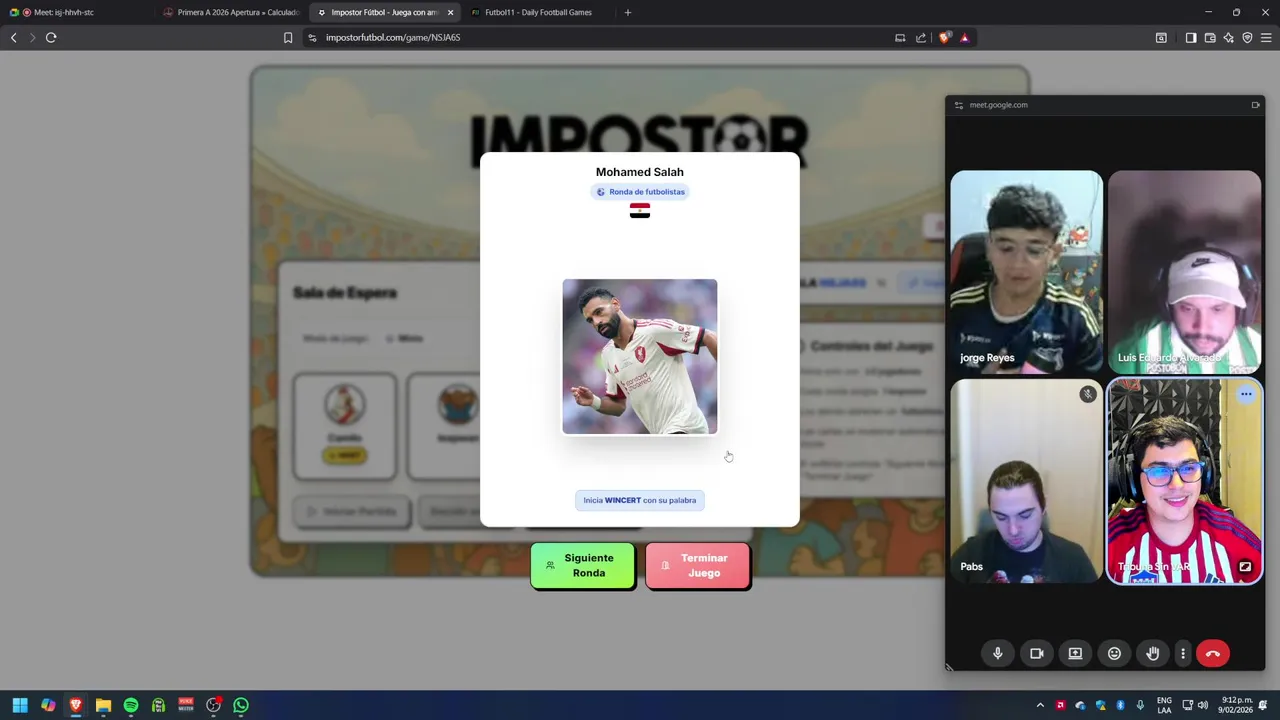
Task: Select Pabs video tile
Action: [x=1027, y=481]
